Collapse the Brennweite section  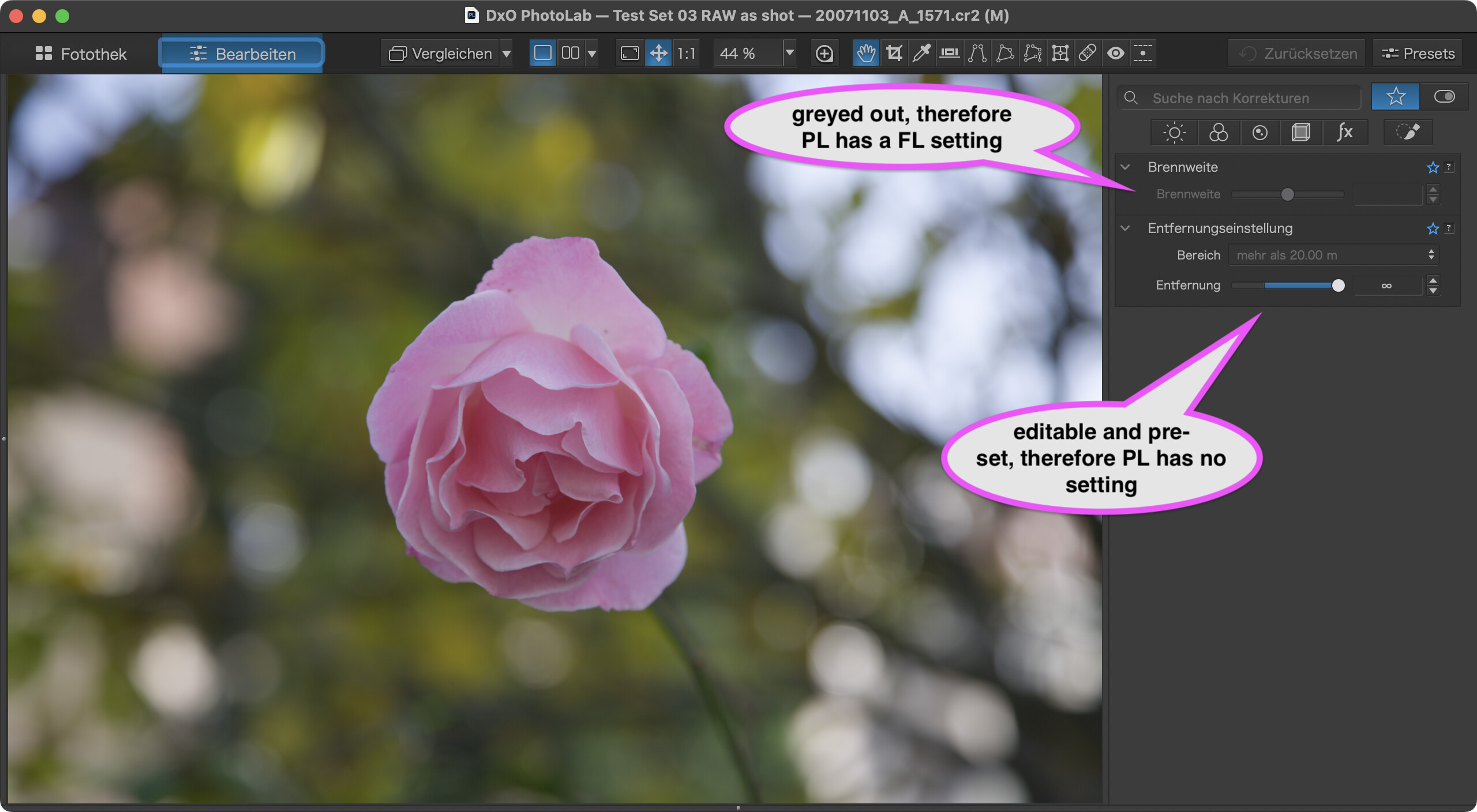[1125, 167]
